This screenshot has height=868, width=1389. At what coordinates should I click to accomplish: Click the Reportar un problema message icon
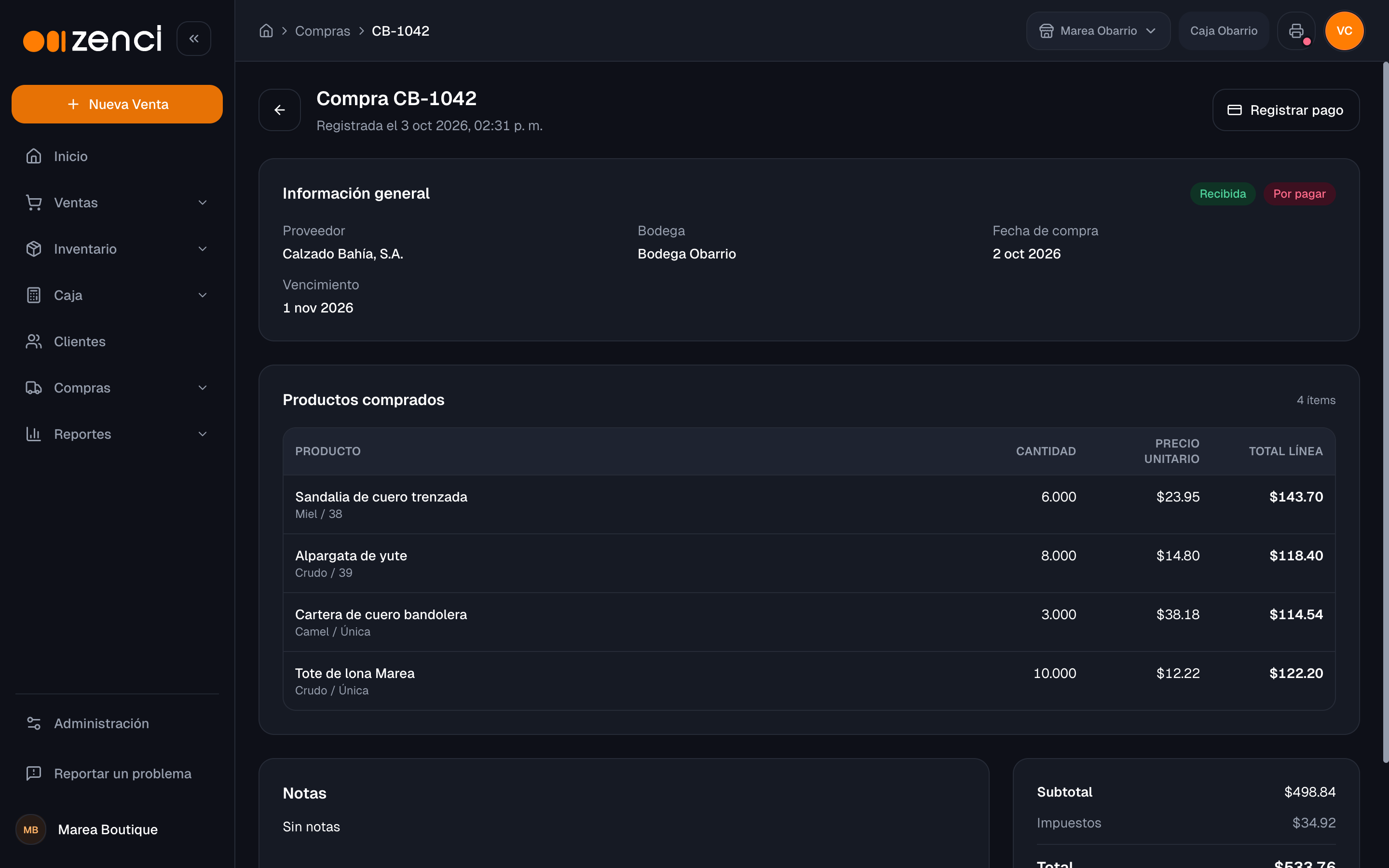(34, 773)
